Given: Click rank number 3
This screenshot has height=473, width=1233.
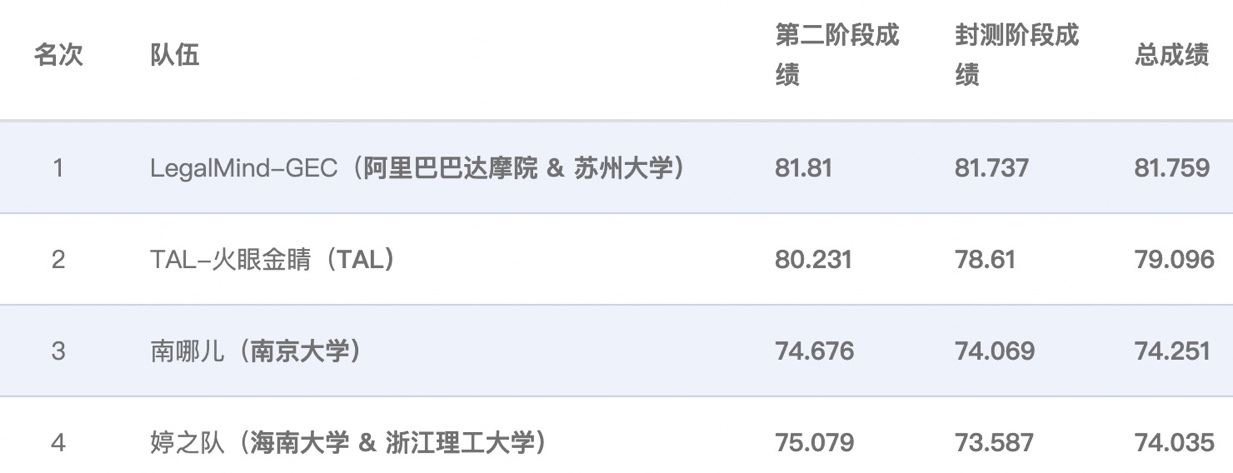Looking at the screenshot, I should (58, 351).
